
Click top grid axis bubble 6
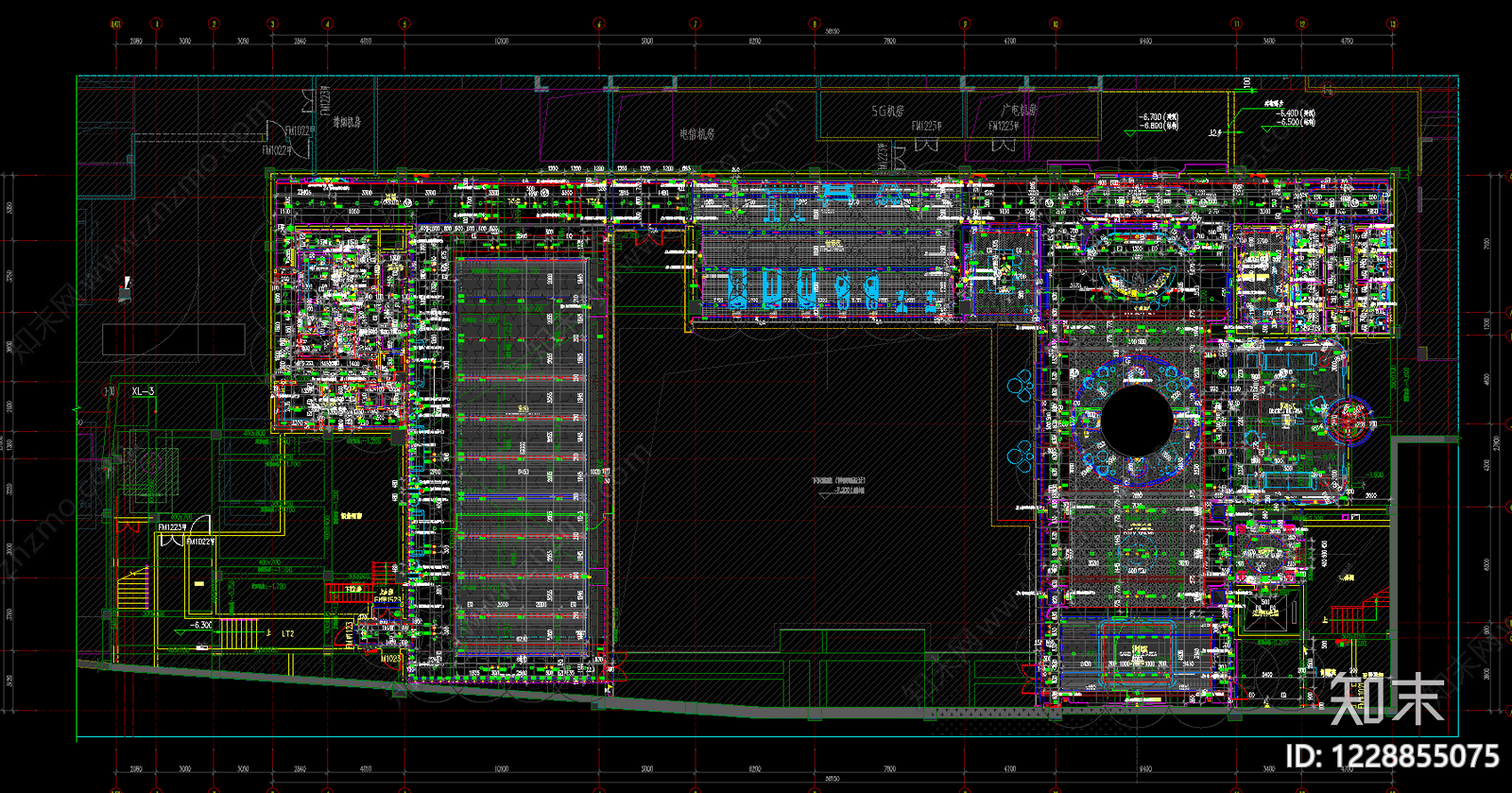click(x=598, y=24)
